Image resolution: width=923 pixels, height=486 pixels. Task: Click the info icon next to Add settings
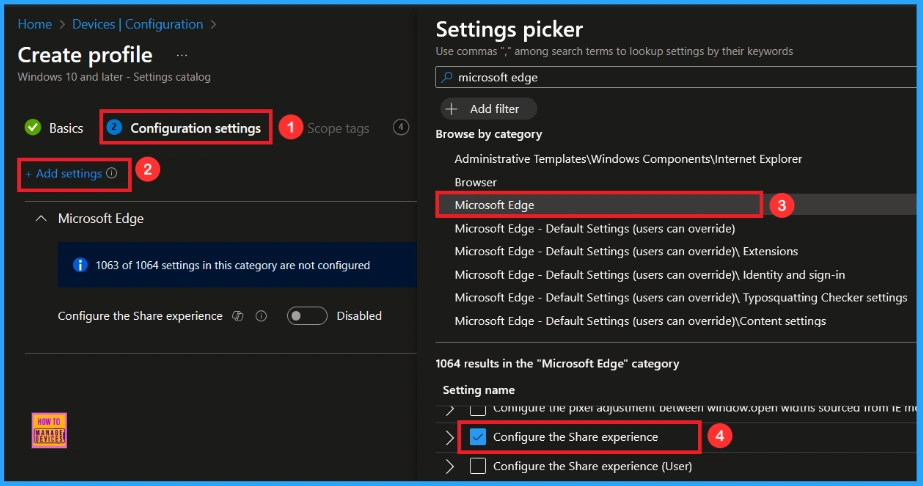point(112,173)
